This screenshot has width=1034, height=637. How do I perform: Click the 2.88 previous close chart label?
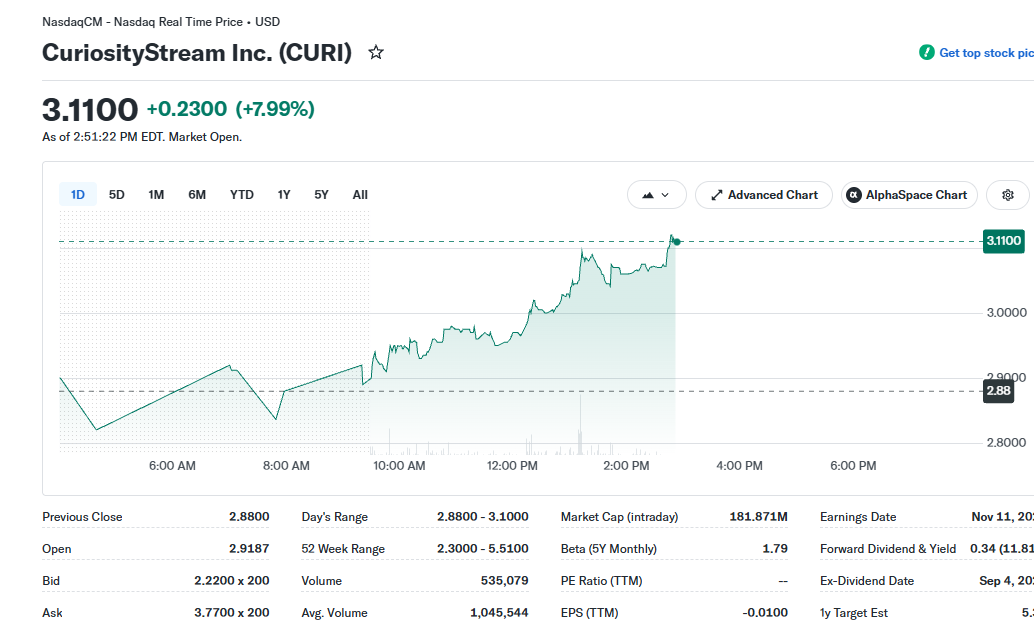(x=998, y=390)
